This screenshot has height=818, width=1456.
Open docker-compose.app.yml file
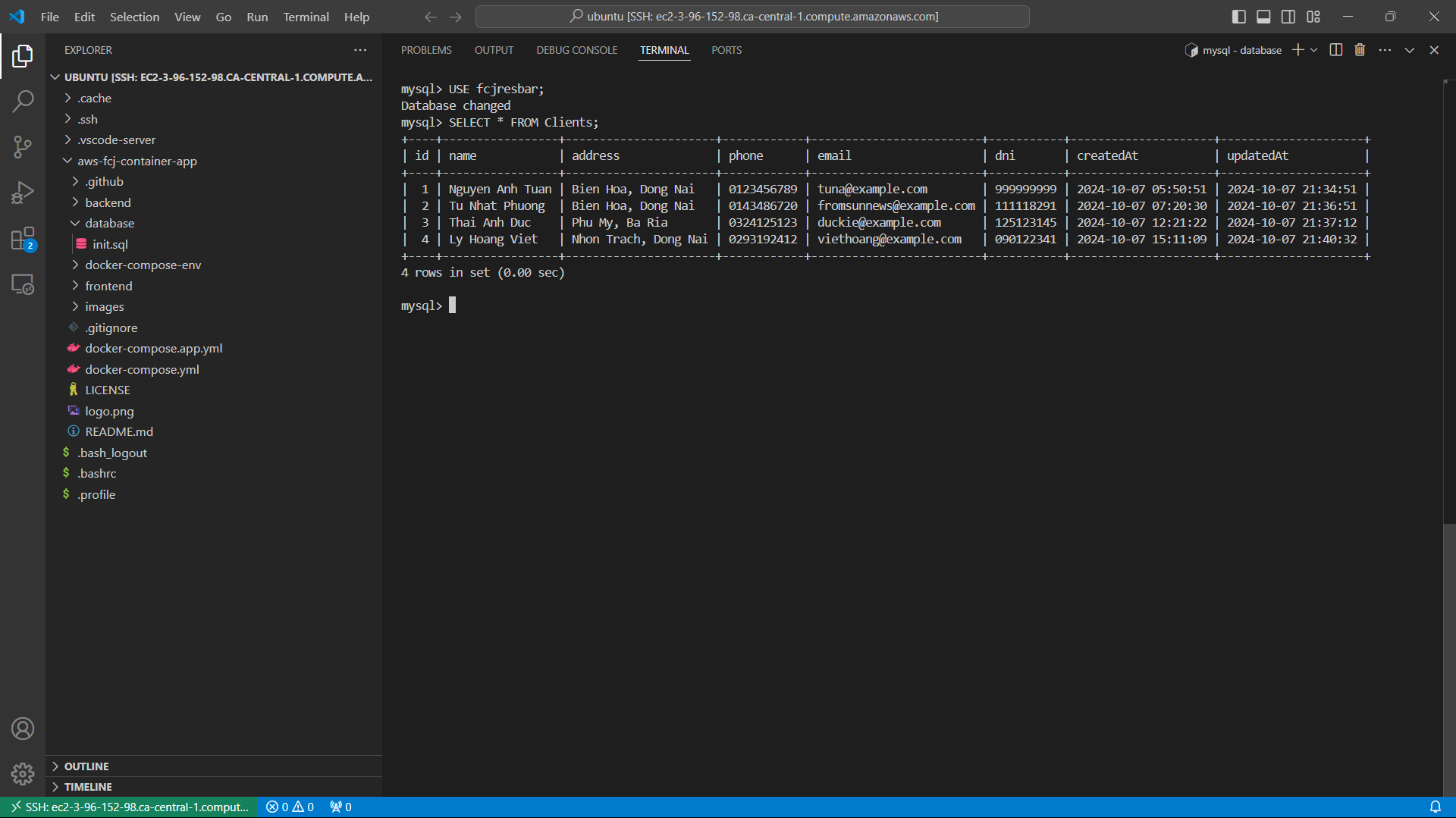tap(214, 349)
